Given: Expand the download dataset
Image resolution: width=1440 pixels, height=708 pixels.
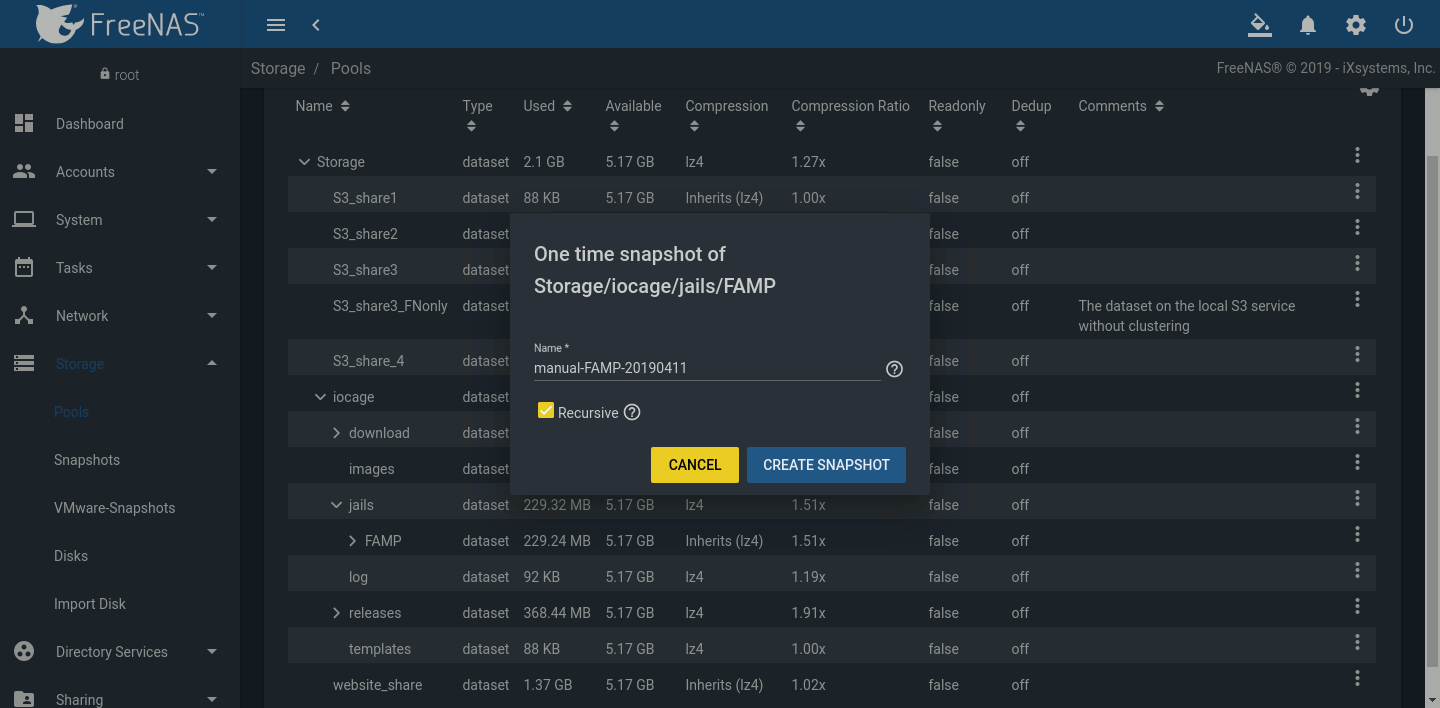Looking at the screenshot, I should [x=336, y=433].
